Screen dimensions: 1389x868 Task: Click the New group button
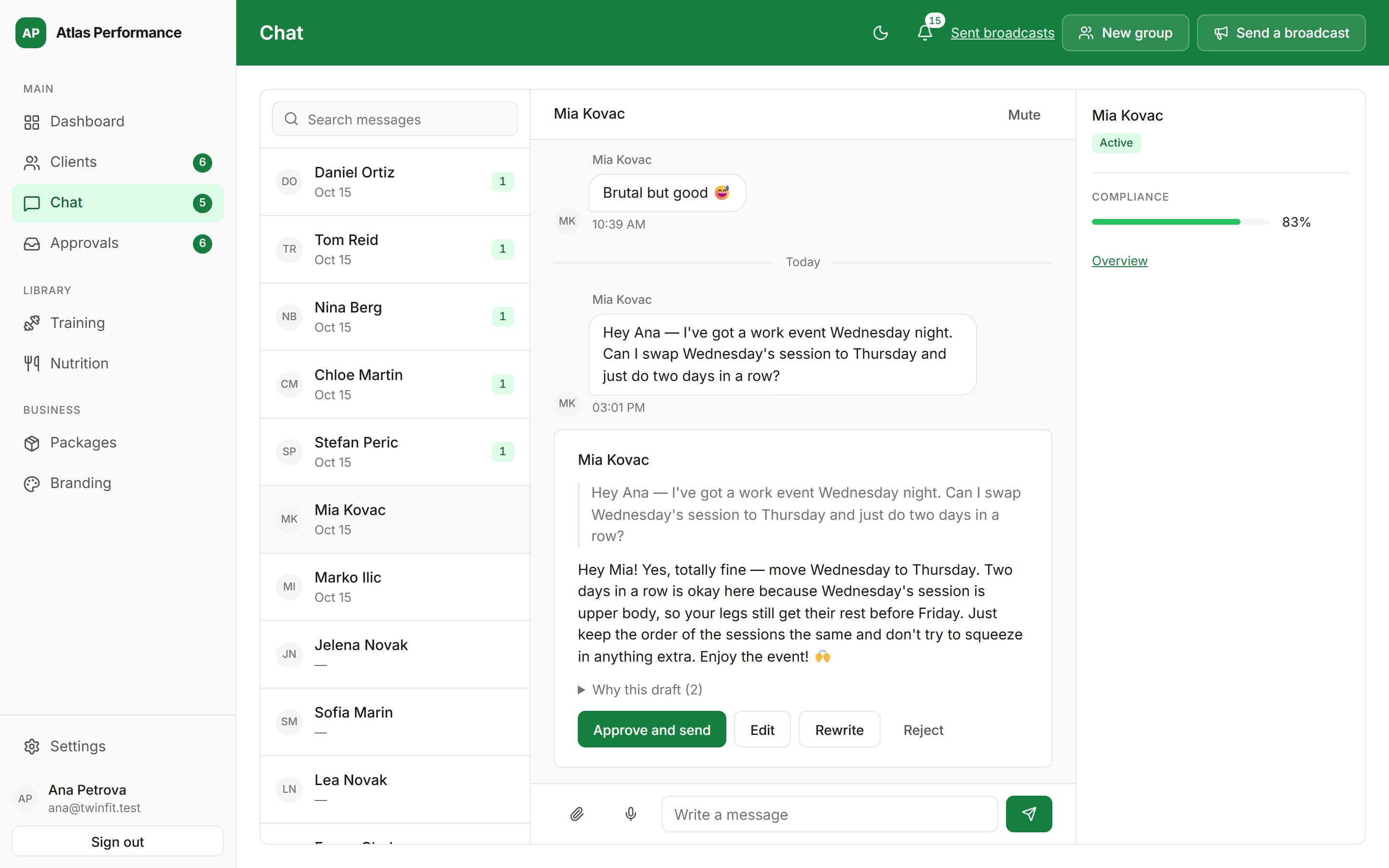(x=1125, y=33)
